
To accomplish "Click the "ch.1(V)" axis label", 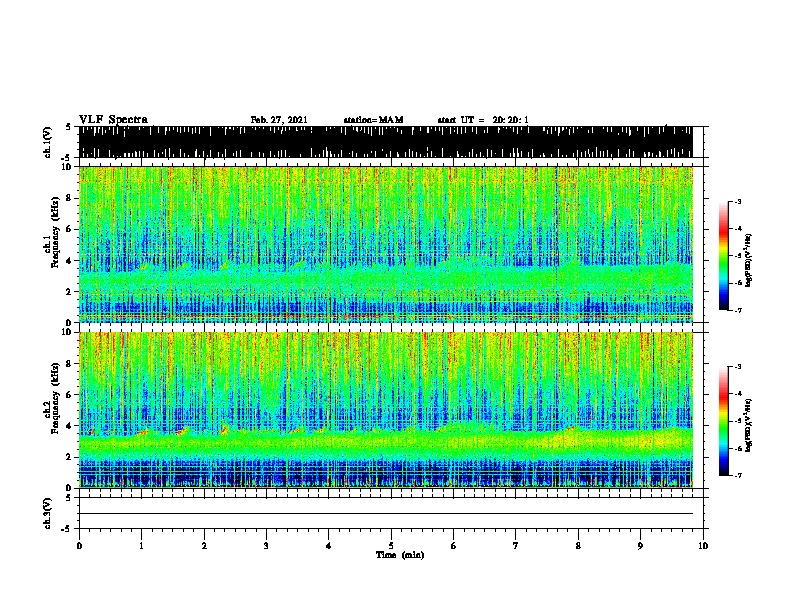I will 48,142.
